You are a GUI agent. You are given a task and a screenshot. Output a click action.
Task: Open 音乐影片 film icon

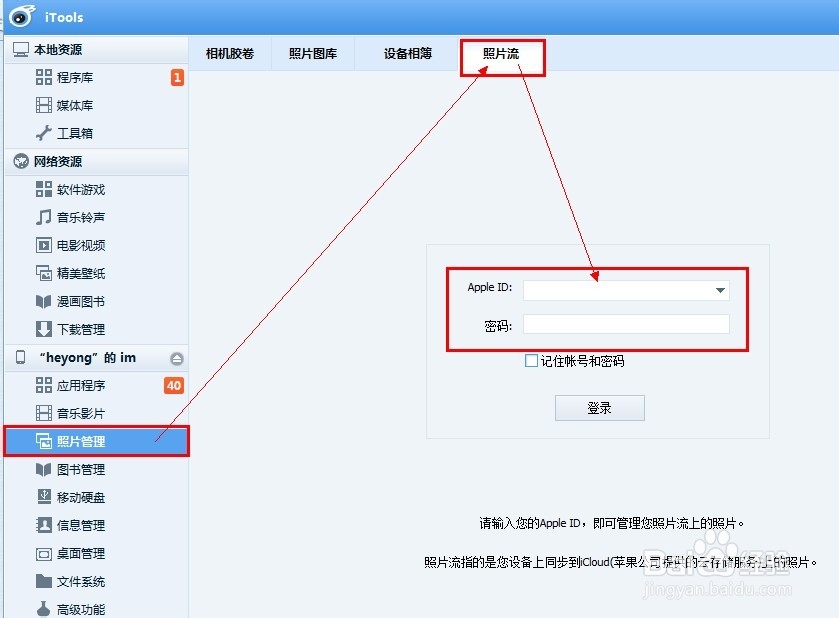[x=44, y=413]
